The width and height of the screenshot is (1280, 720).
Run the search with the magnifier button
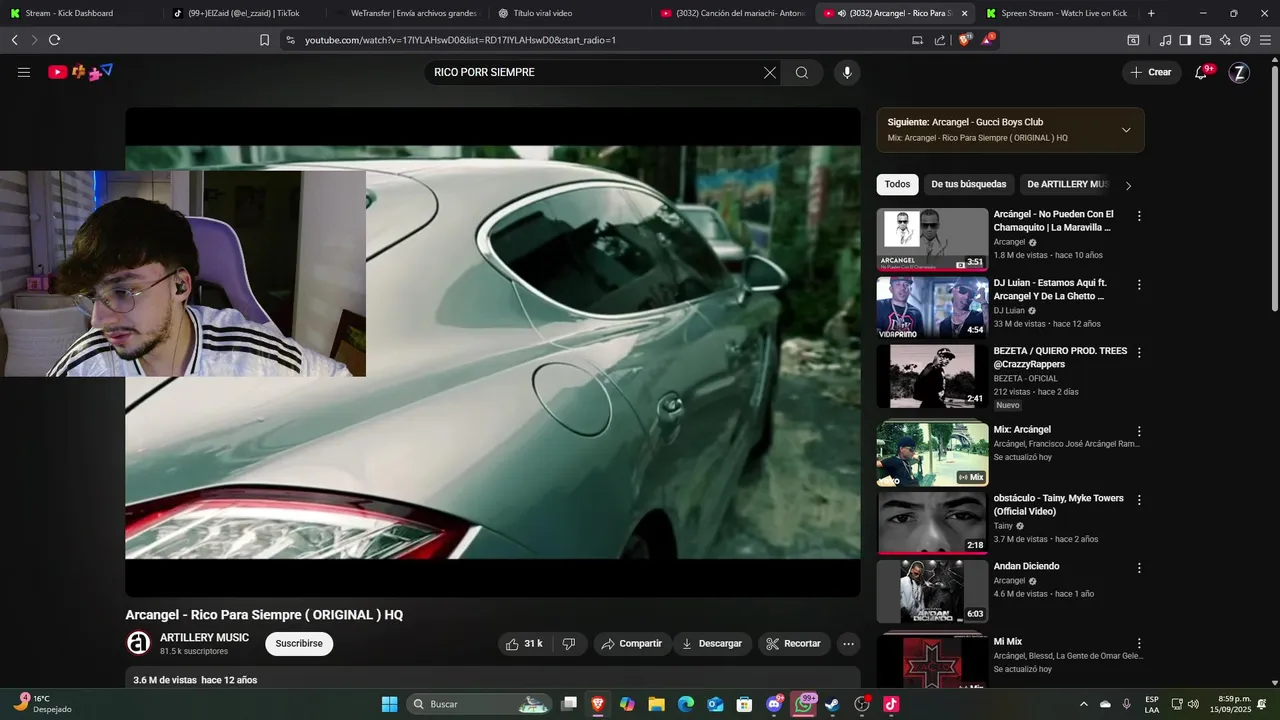pyautogui.click(x=802, y=72)
